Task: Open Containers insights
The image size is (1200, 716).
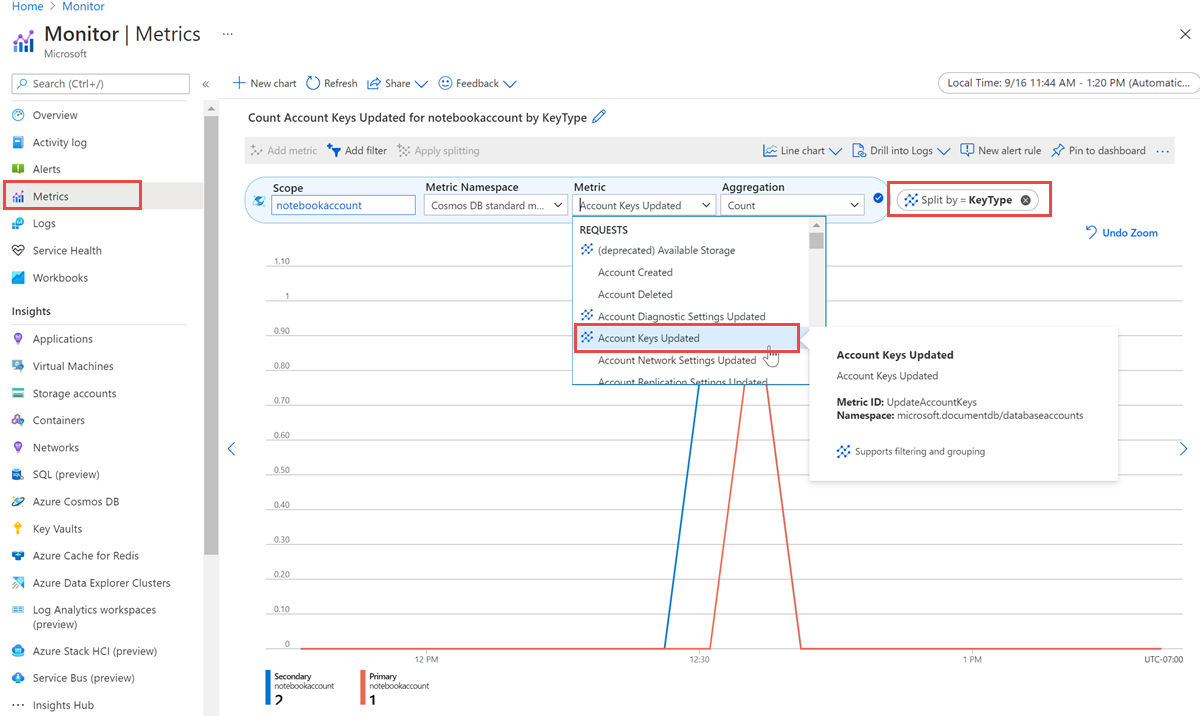Action: point(58,420)
